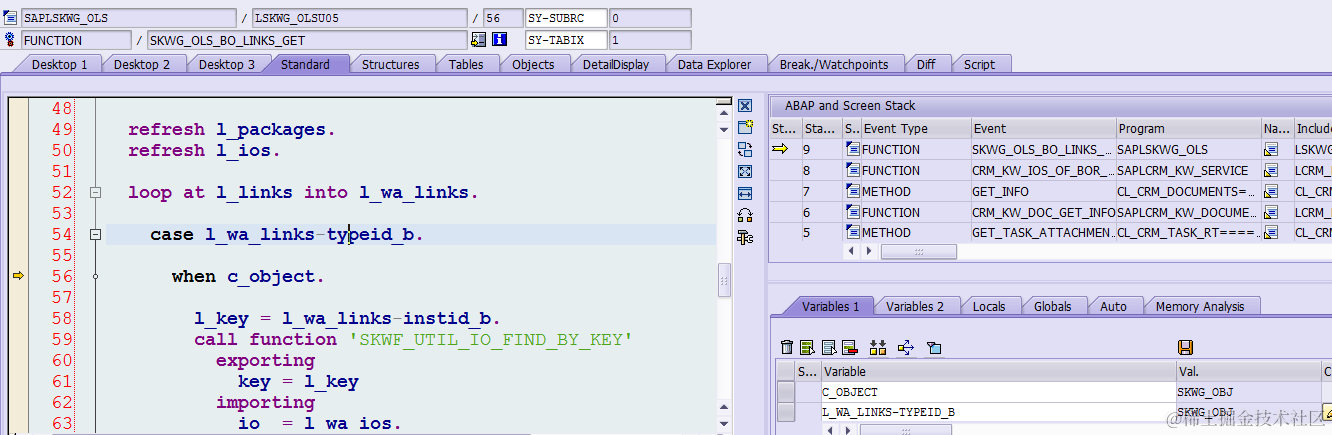Click the CRM_KW_DOC_GET_INFO event cell
This screenshot has width=1332, height=435.
coord(1043,212)
